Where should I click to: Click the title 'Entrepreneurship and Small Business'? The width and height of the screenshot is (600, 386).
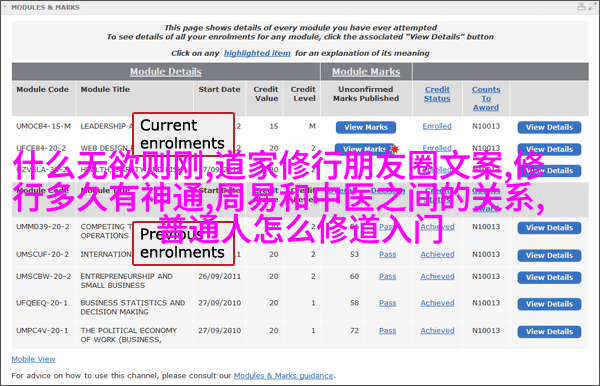pyautogui.click(x=126, y=281)
